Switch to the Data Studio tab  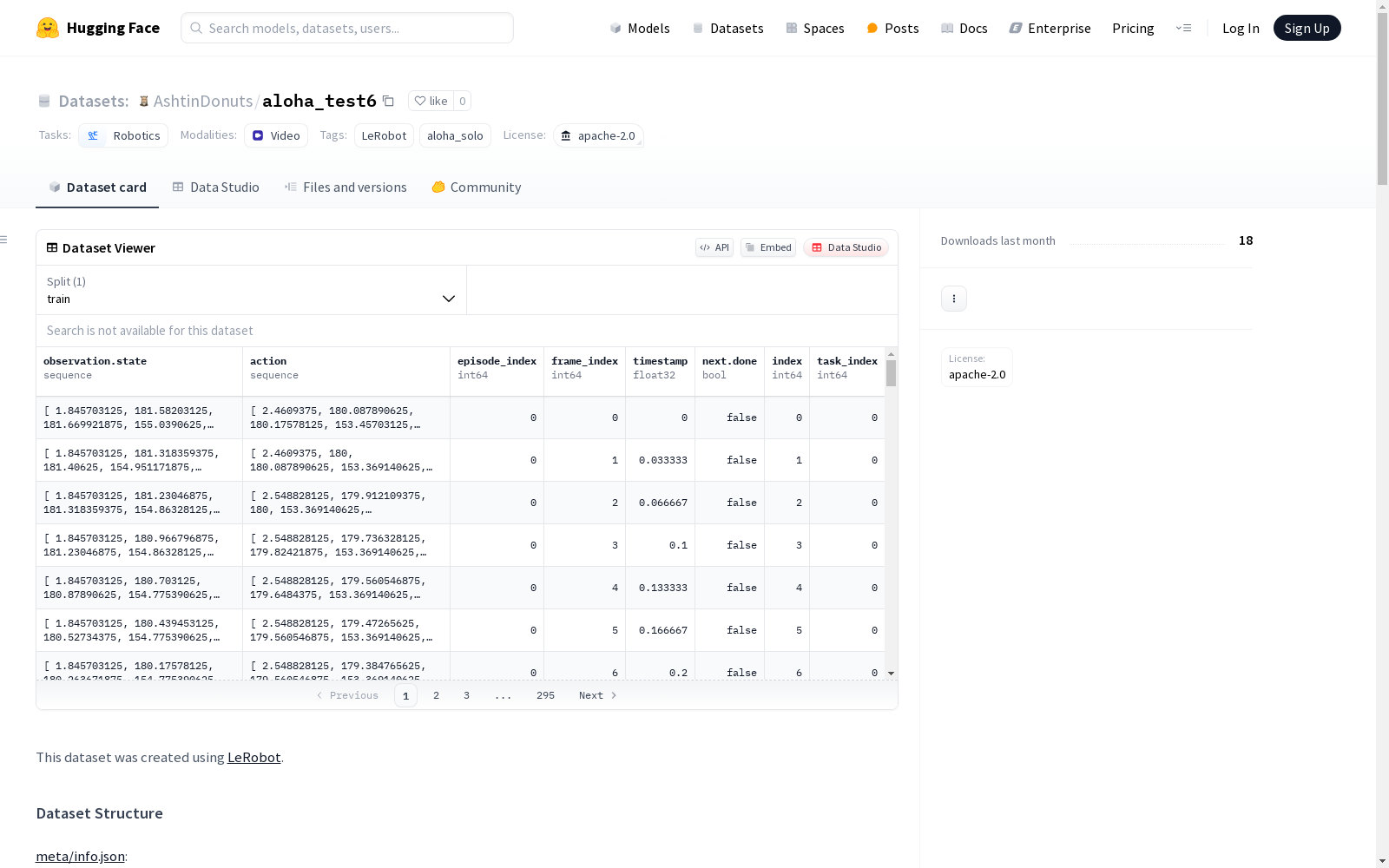(x=216, y=187)
